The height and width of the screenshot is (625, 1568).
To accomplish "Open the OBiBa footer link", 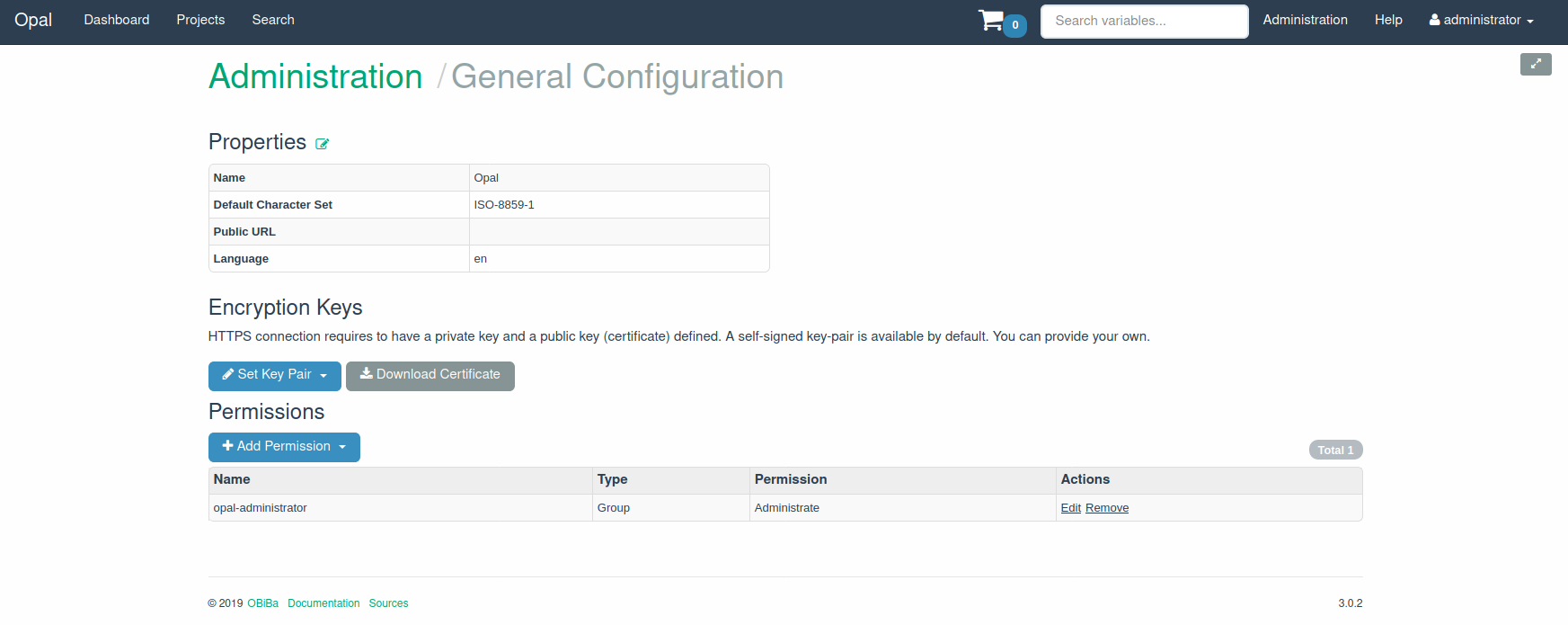I will (262, 603).
